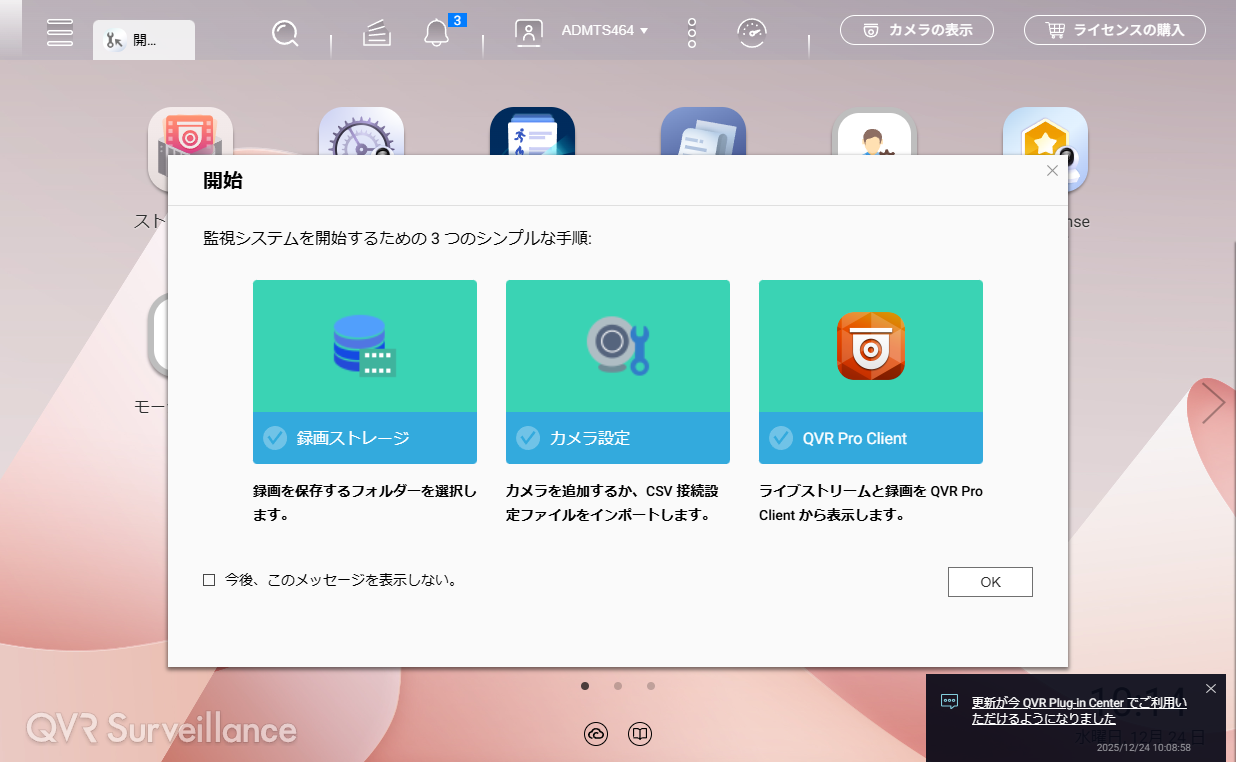Image resolution: width=1236 pixels, height=762 pixels.
Task: Click the 3 つのシンプルな手順 heading text
Action: coord(397,240)
